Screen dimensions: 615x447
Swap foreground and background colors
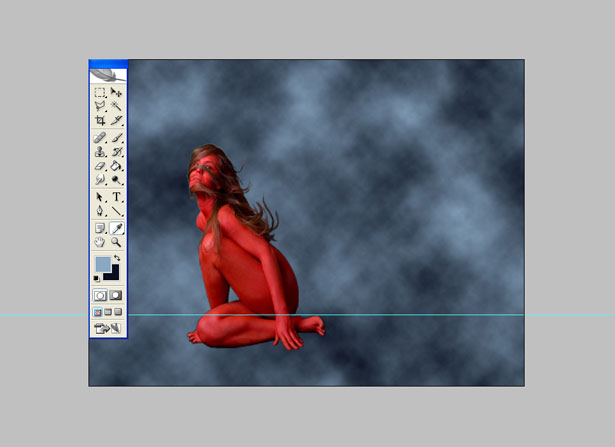click(x=117, y=258)
